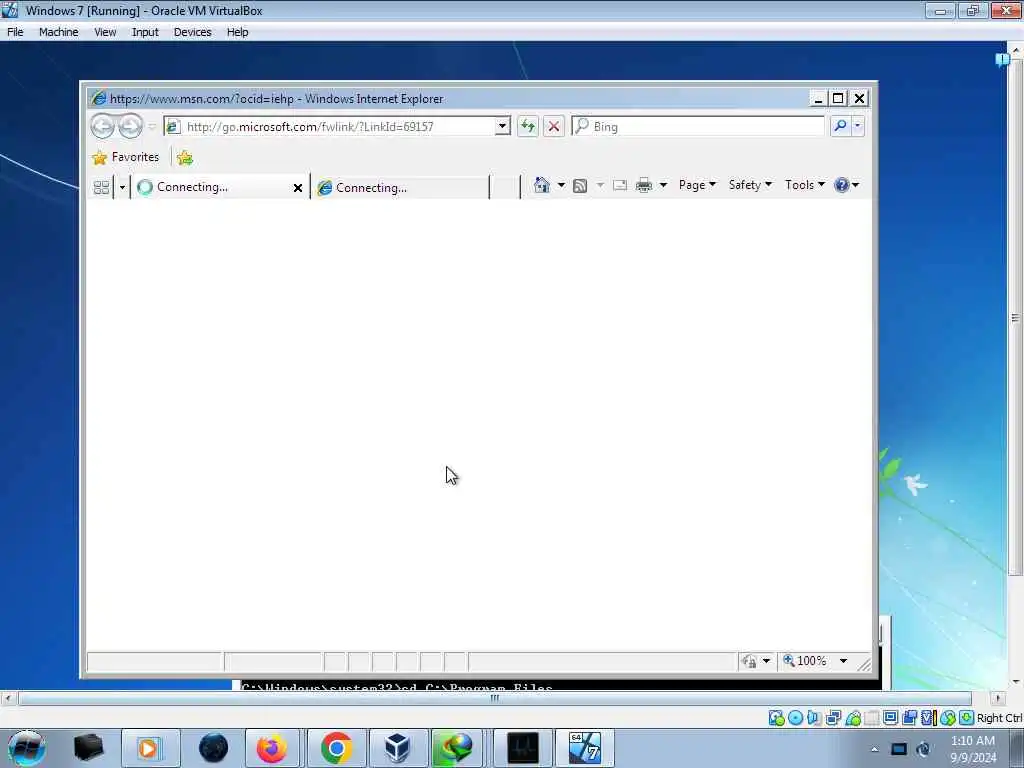
Task: Expand Print dropdown arrow
Action: (x=663, y=185)
